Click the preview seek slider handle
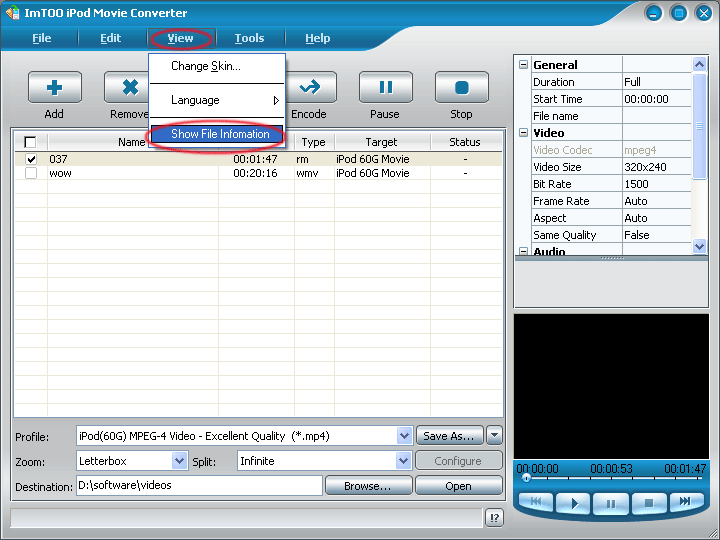720x540 pixels. [x=526, y=478]
